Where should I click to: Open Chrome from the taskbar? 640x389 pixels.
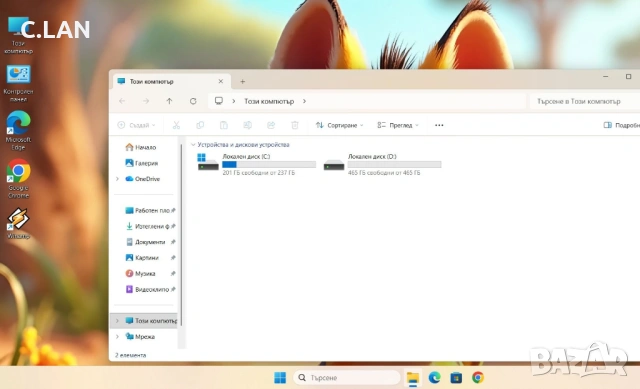click(478, 378)
